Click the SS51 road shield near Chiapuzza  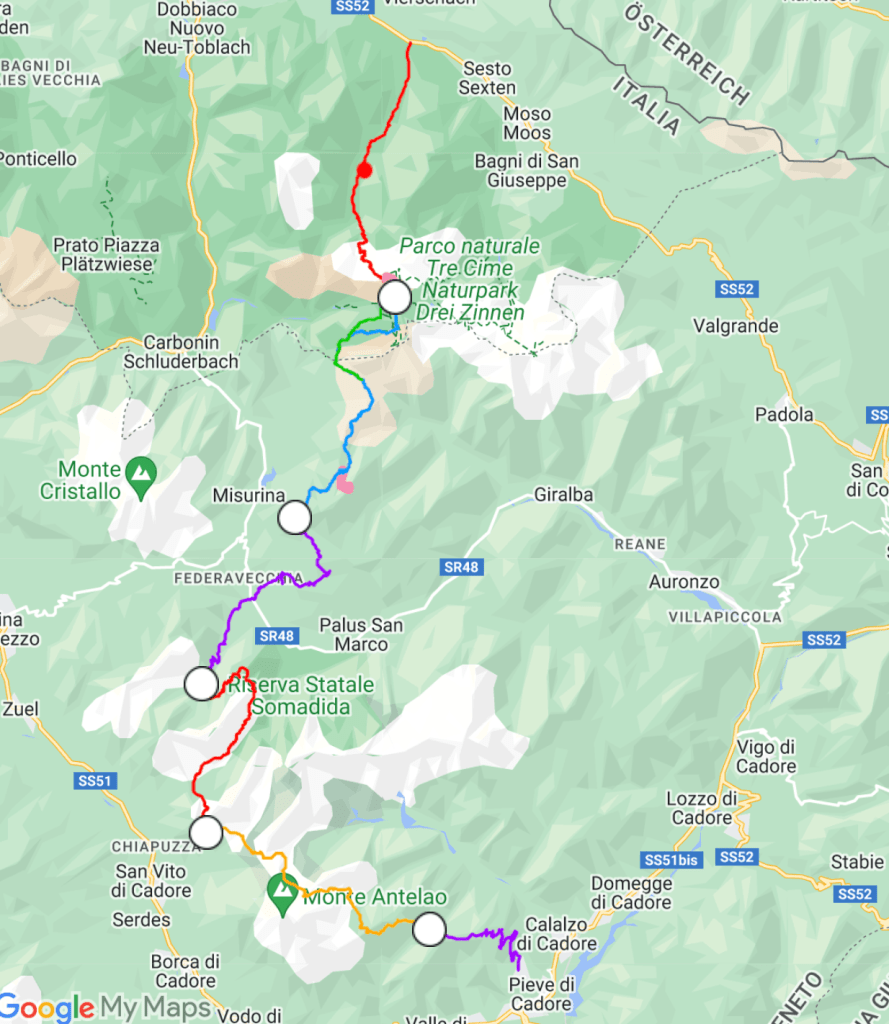(95, 780)
